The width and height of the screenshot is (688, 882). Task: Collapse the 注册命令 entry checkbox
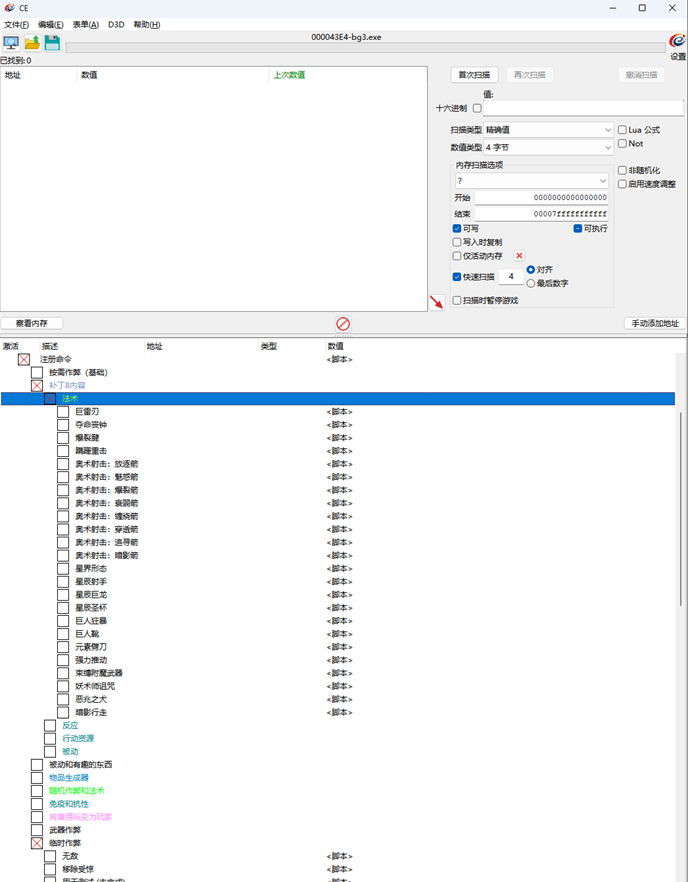pos(24,359)
